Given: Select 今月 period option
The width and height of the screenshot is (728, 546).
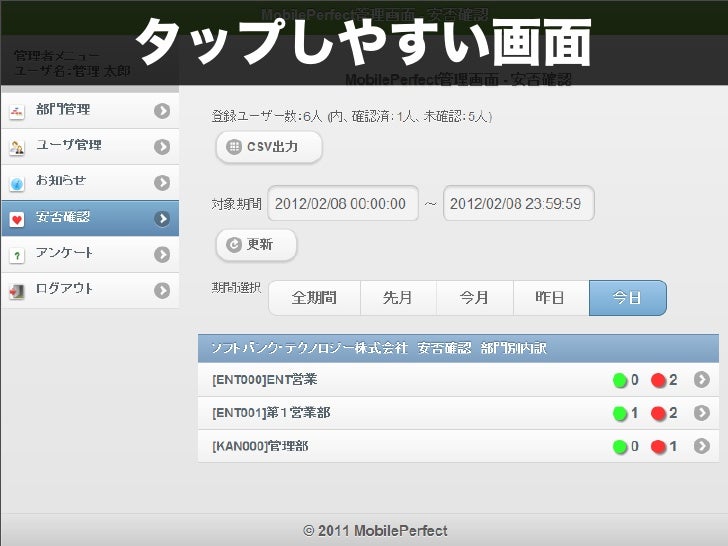Looking at the screenshot, I should (x=474, y=298).
